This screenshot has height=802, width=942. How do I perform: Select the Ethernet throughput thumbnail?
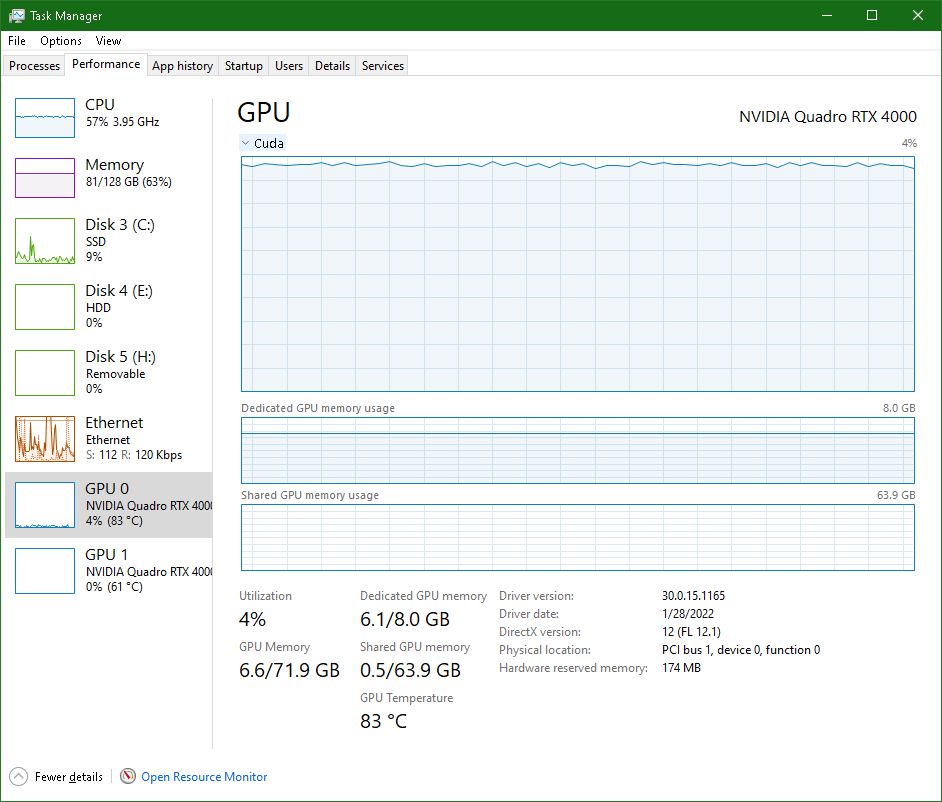pyautogui.click(x=45, y=439)
